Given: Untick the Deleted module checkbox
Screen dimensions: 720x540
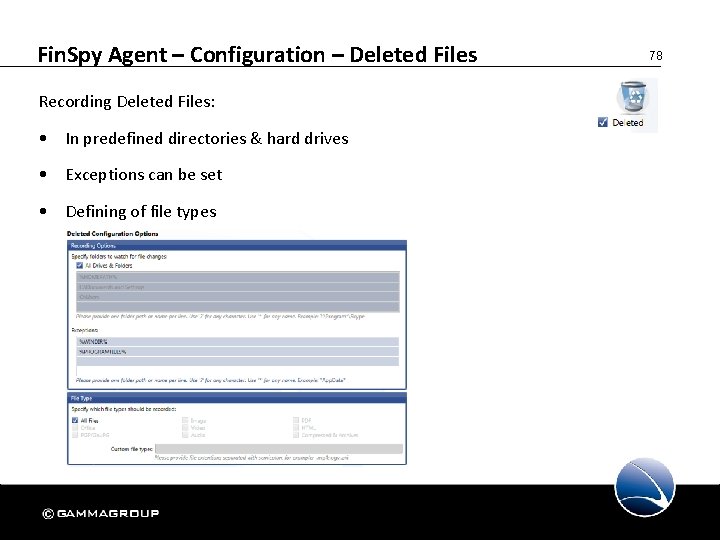Looking at the screenshot, I should click(603, 122).
